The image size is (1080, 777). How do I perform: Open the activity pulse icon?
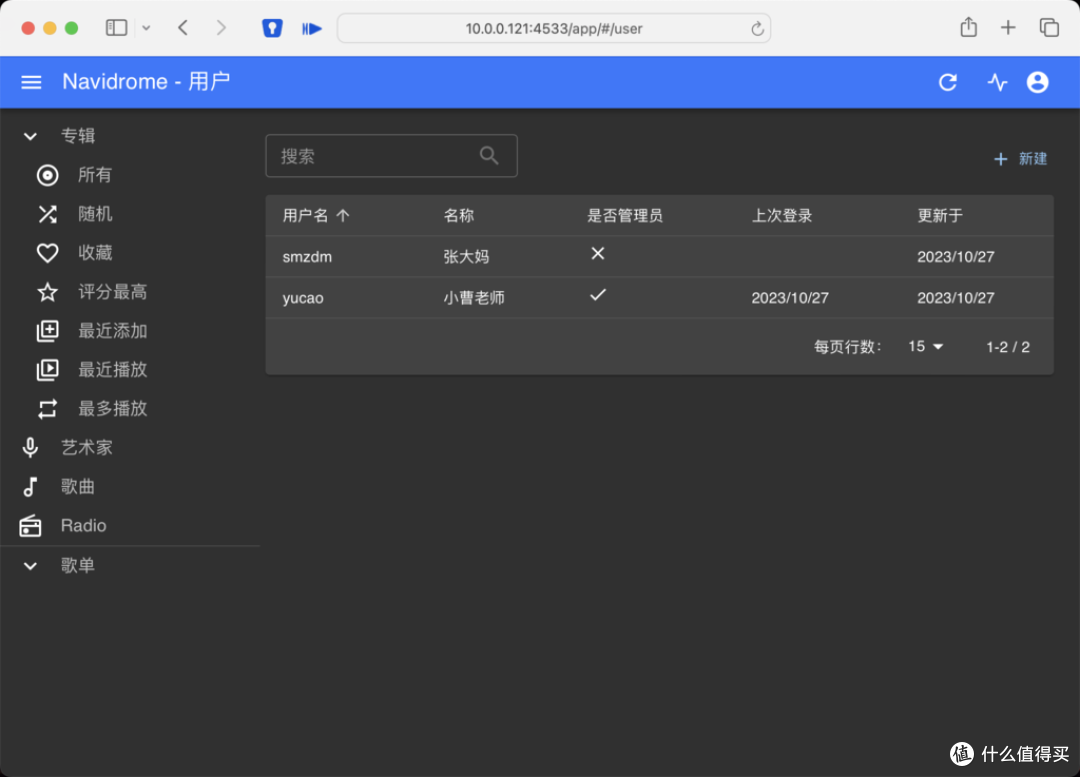click(997, 83)
